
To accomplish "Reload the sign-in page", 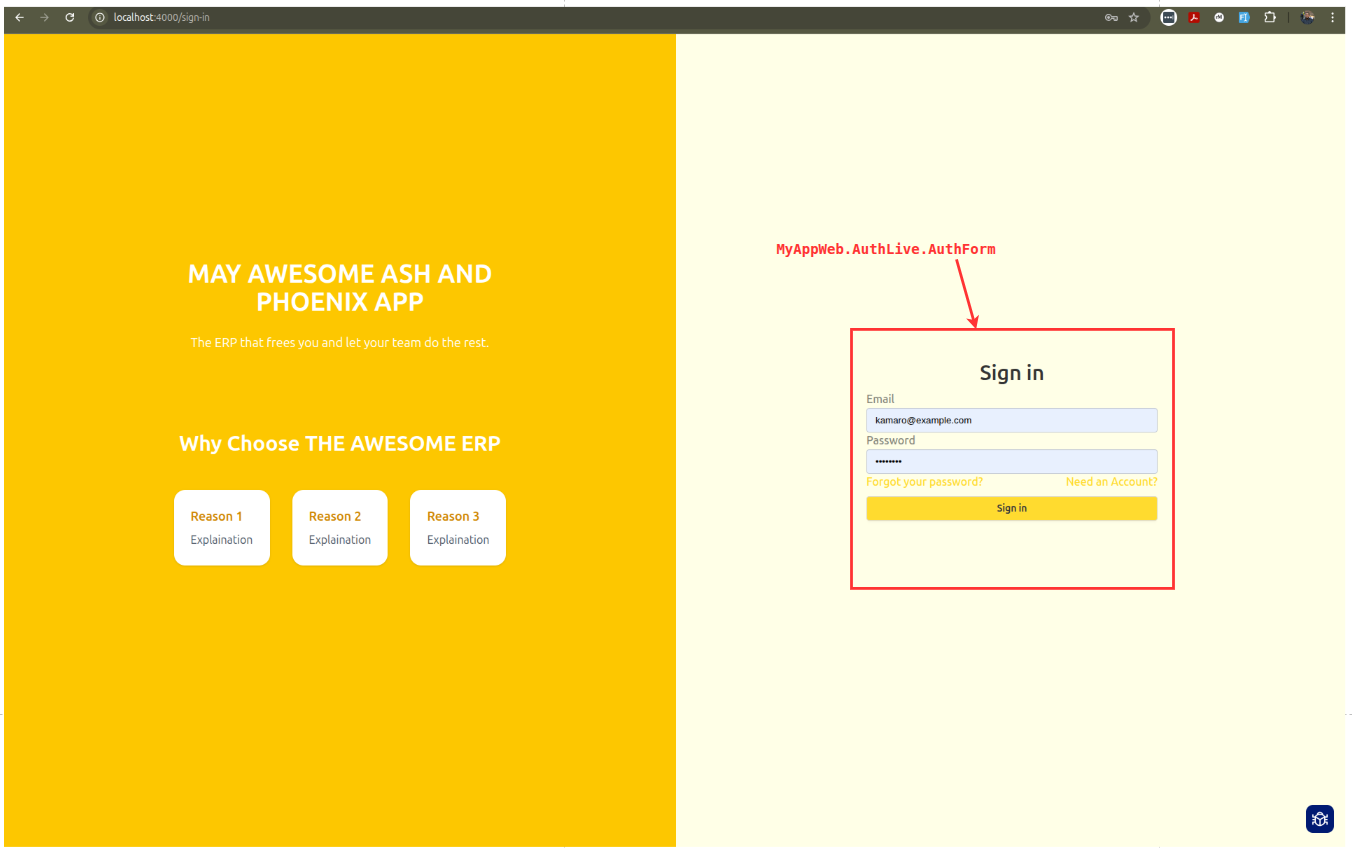I will pyautogui.click(x=70, y=17).
